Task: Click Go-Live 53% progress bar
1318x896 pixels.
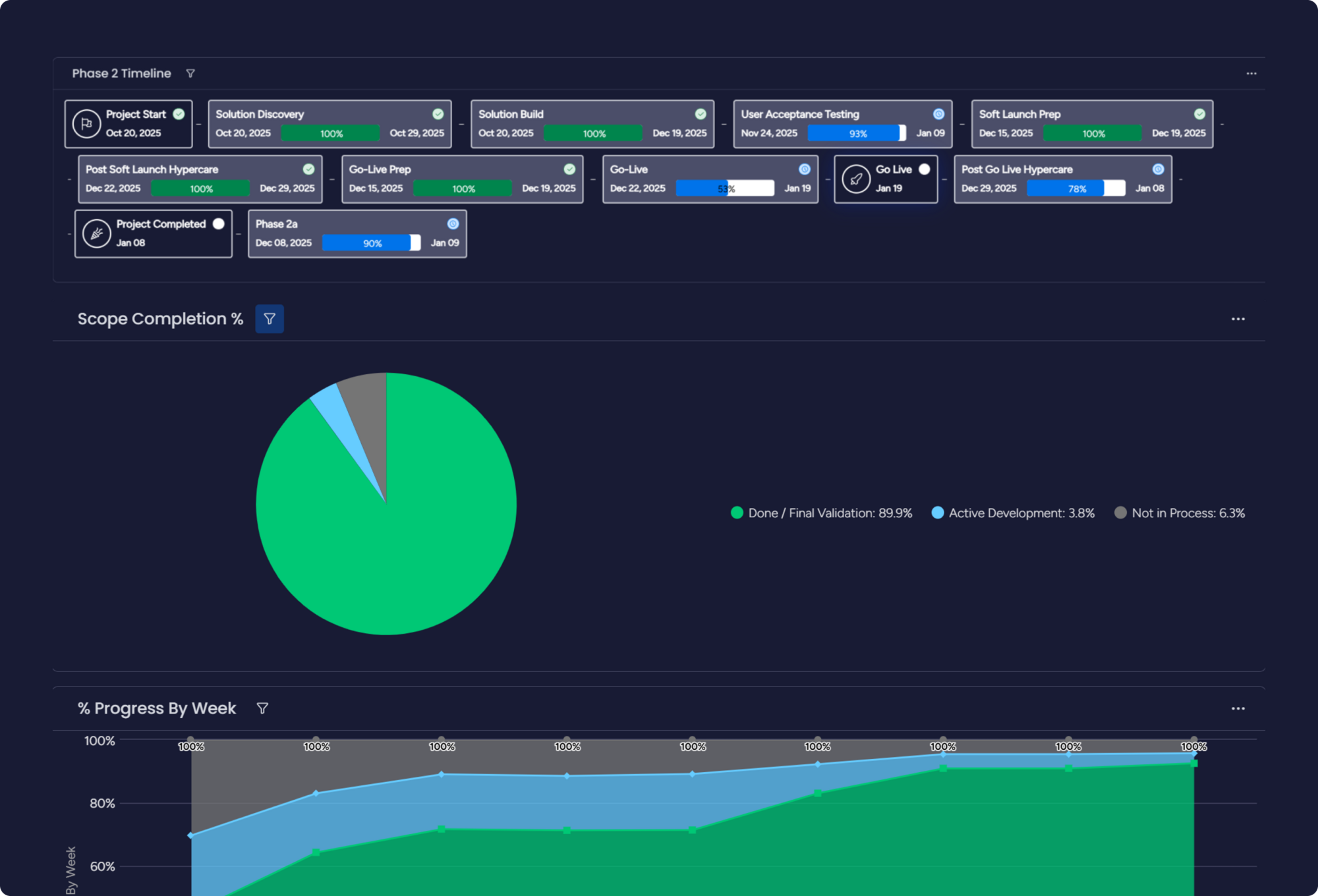Action: click(725, 188)
